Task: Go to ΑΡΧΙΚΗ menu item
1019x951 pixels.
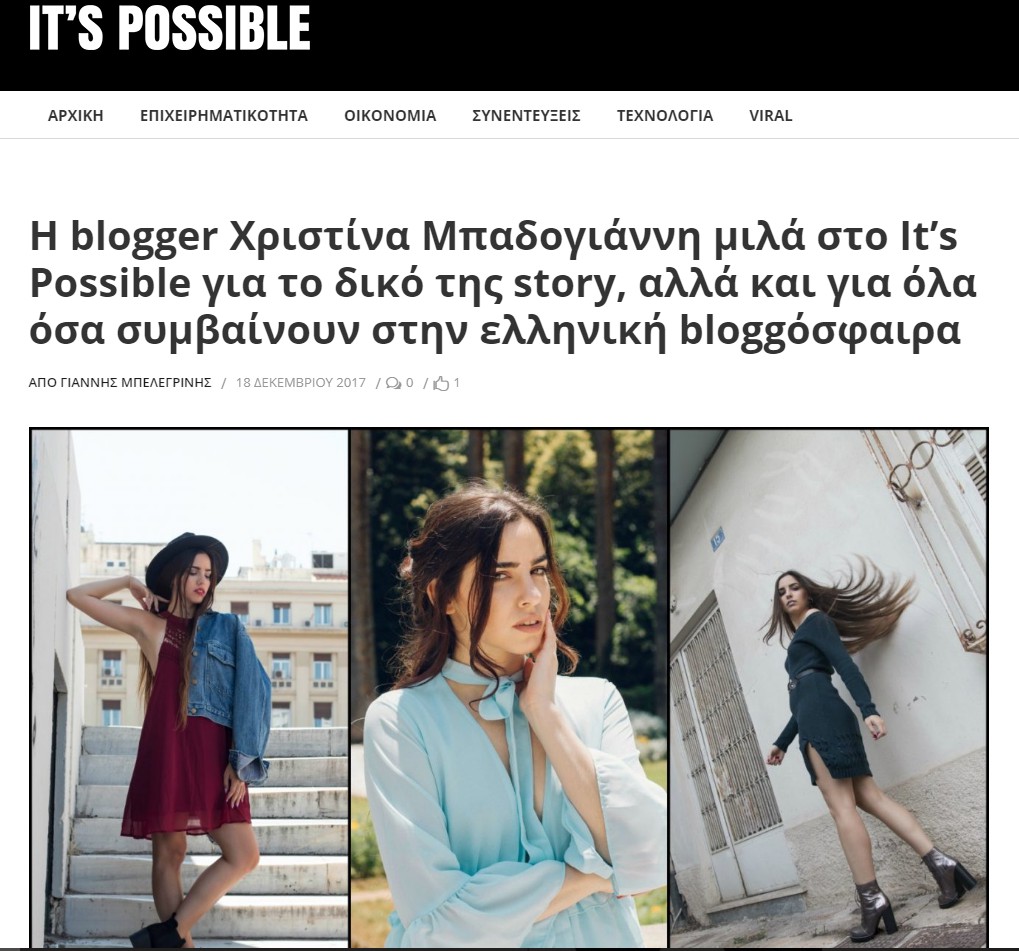Action: [x=75, y=116]
